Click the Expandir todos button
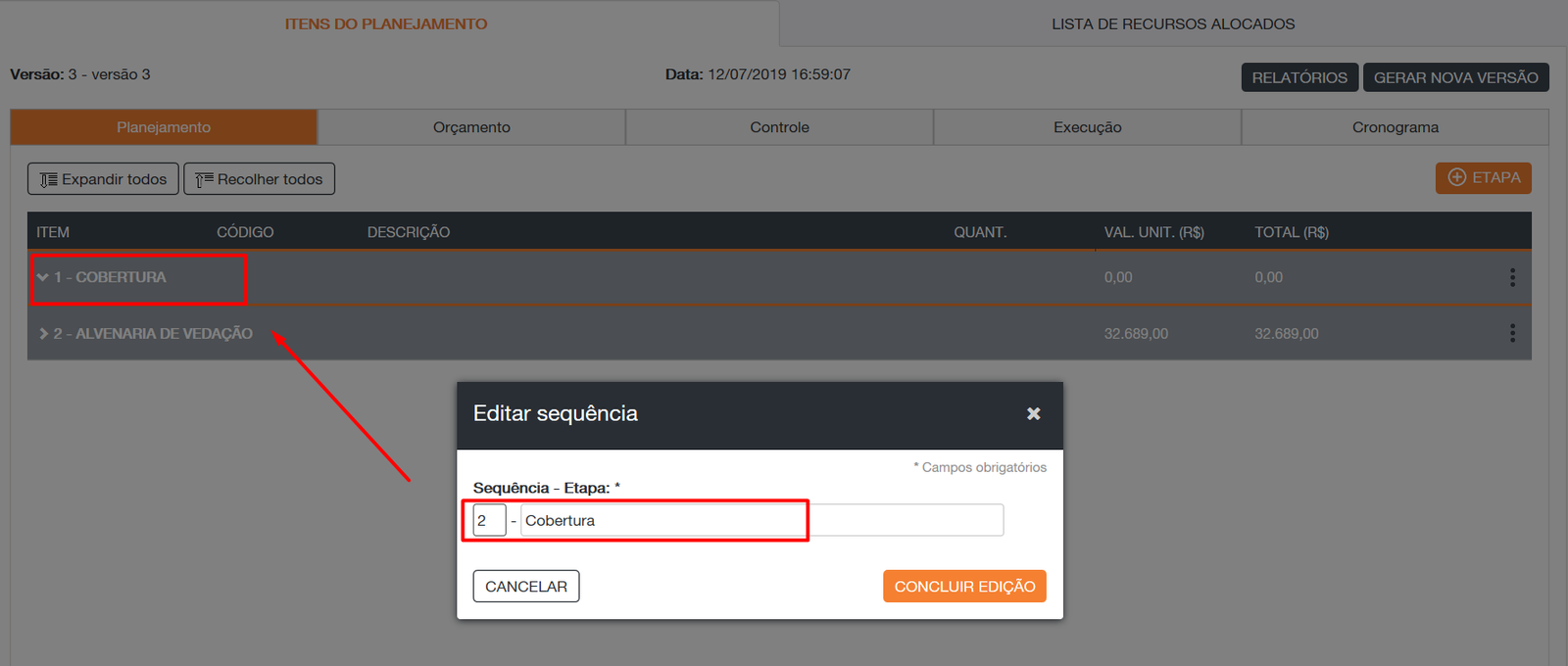The width and height of the screenshot is (1568, 666). click(103, 179)
